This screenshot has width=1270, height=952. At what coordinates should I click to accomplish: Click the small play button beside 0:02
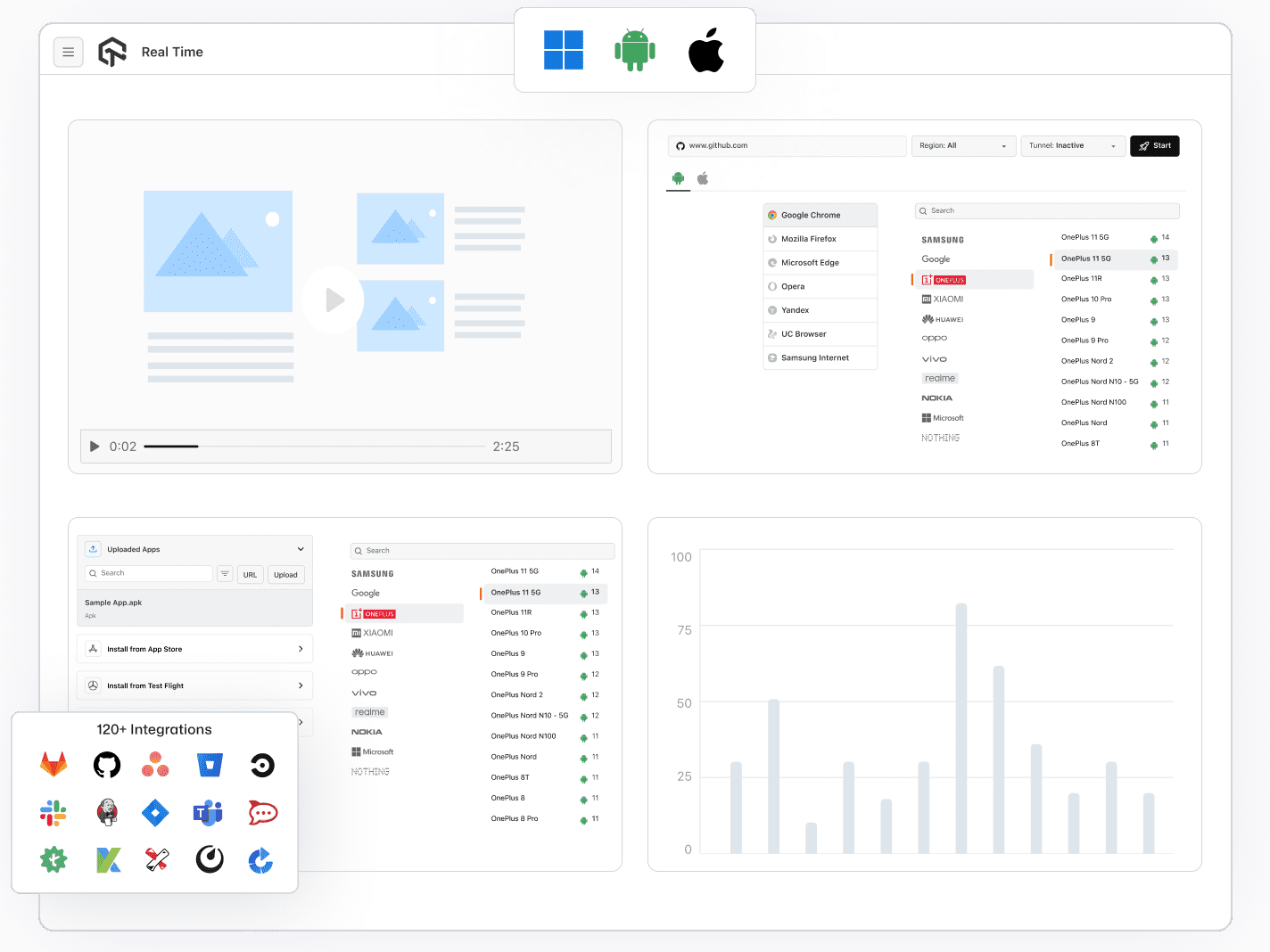tap(95, 447)
